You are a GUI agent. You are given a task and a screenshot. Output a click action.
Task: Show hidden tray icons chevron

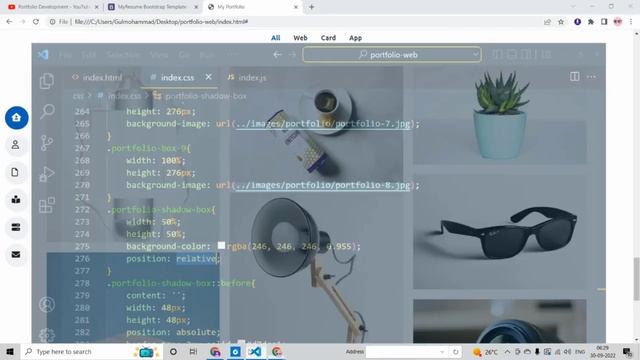[507, 351]
